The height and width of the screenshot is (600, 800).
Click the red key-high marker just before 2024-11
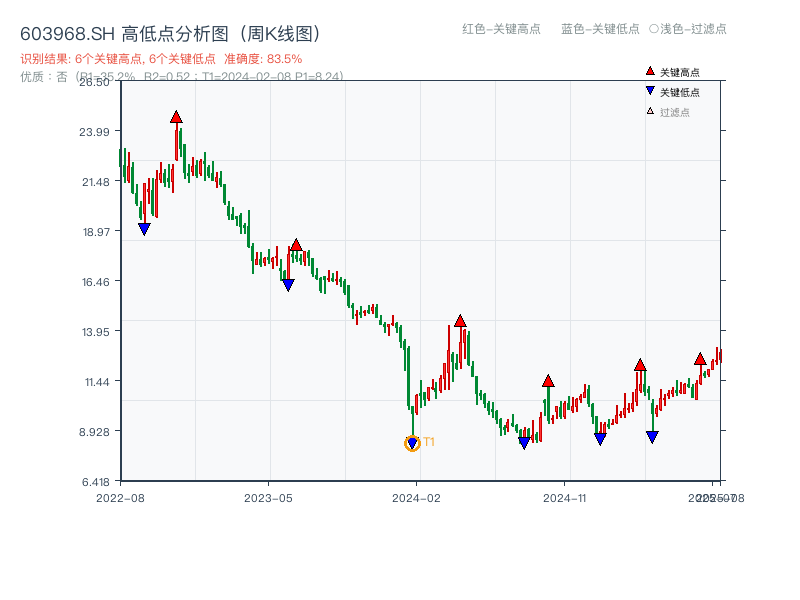(x=548, y=381)
